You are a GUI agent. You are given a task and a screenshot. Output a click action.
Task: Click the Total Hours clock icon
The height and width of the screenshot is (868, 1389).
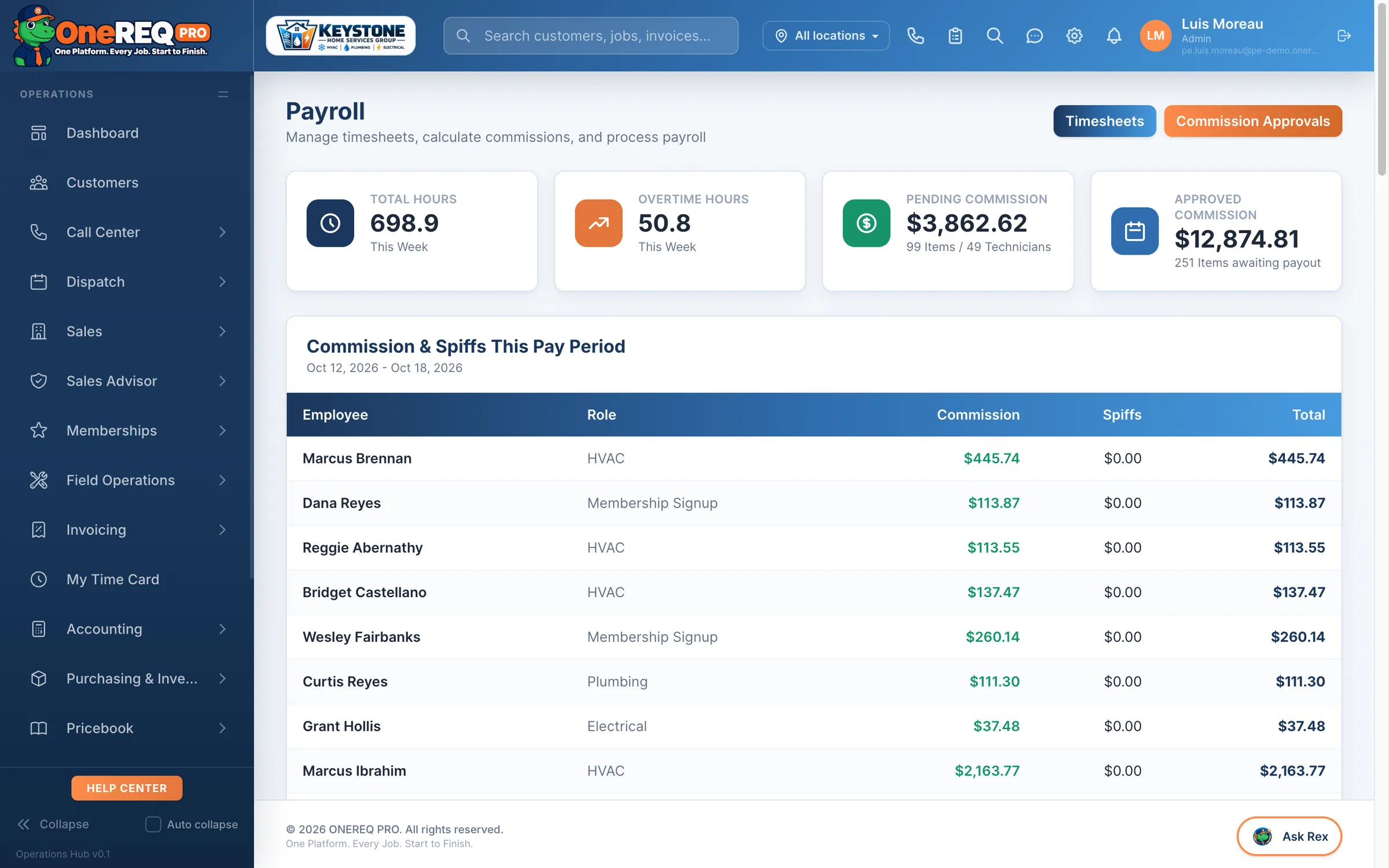click(330, 223)
